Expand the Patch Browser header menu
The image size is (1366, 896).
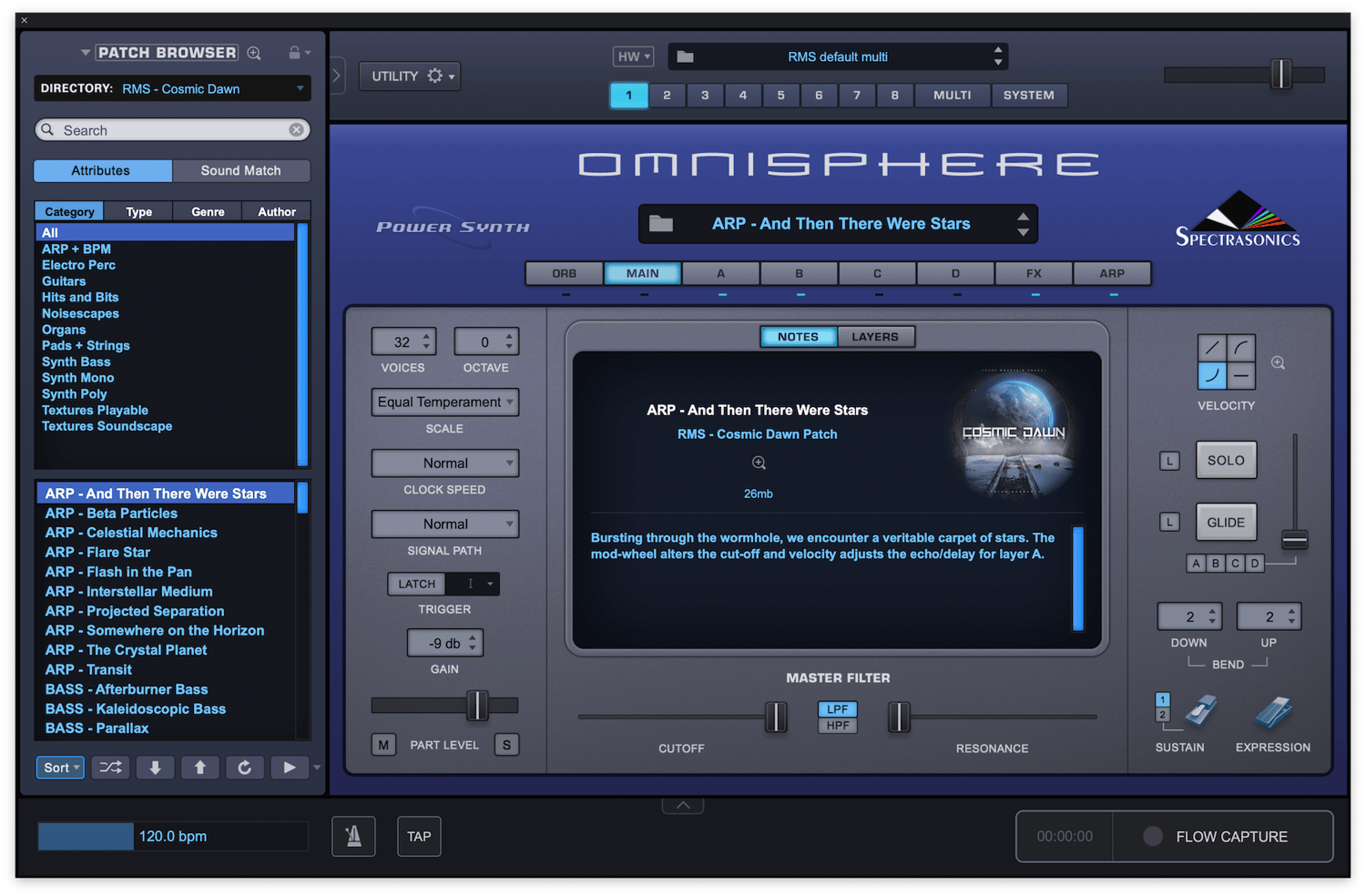pos(85,53)
